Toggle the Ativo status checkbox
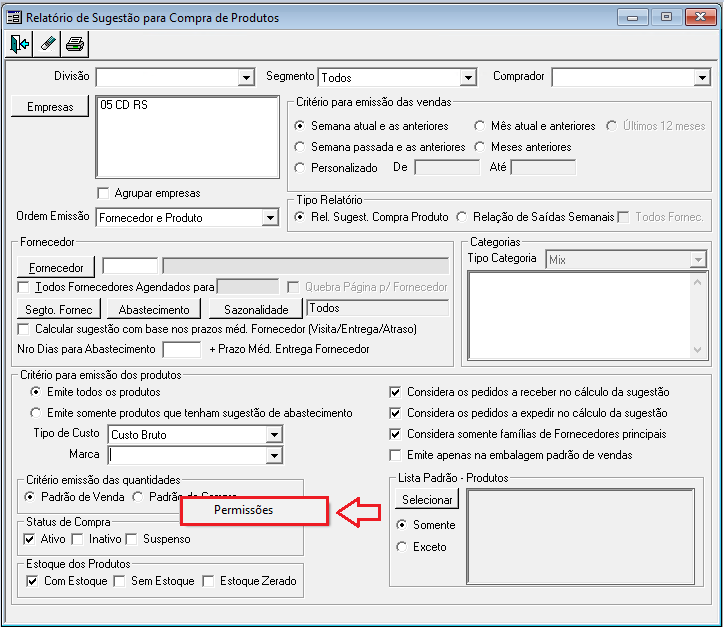This screenshot has height=627, width=724. (x=30, y=539)
